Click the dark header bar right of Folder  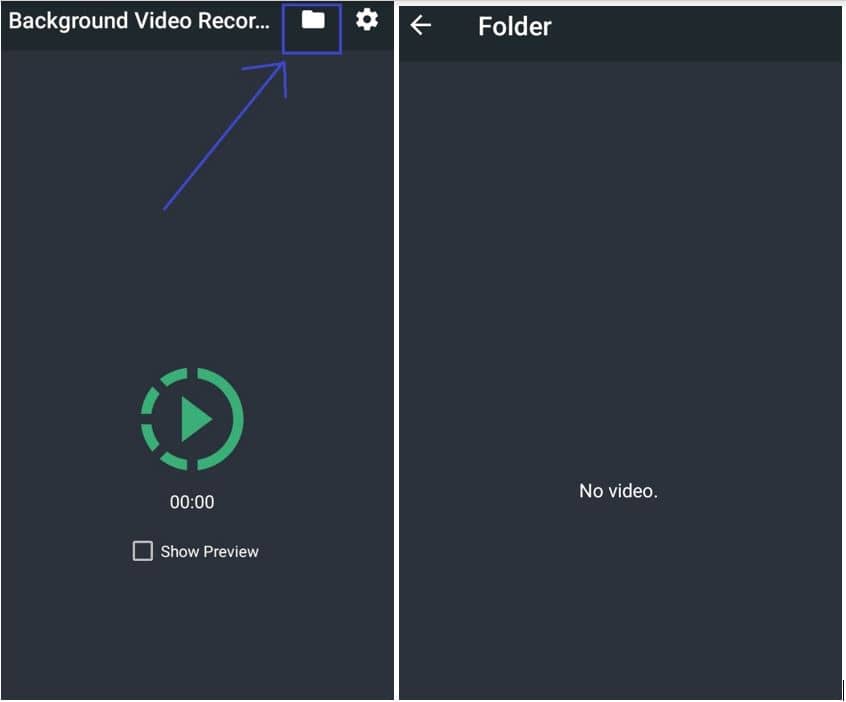pos(696,32)
